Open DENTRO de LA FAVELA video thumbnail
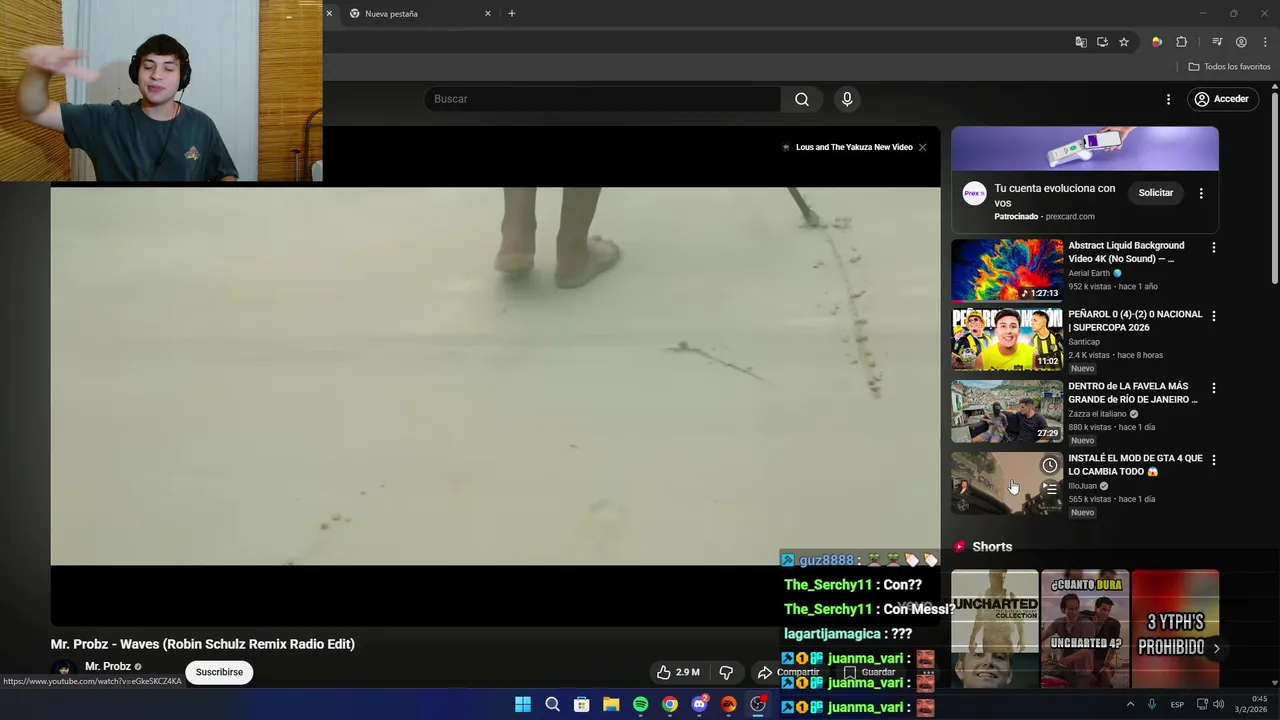 1007,412
